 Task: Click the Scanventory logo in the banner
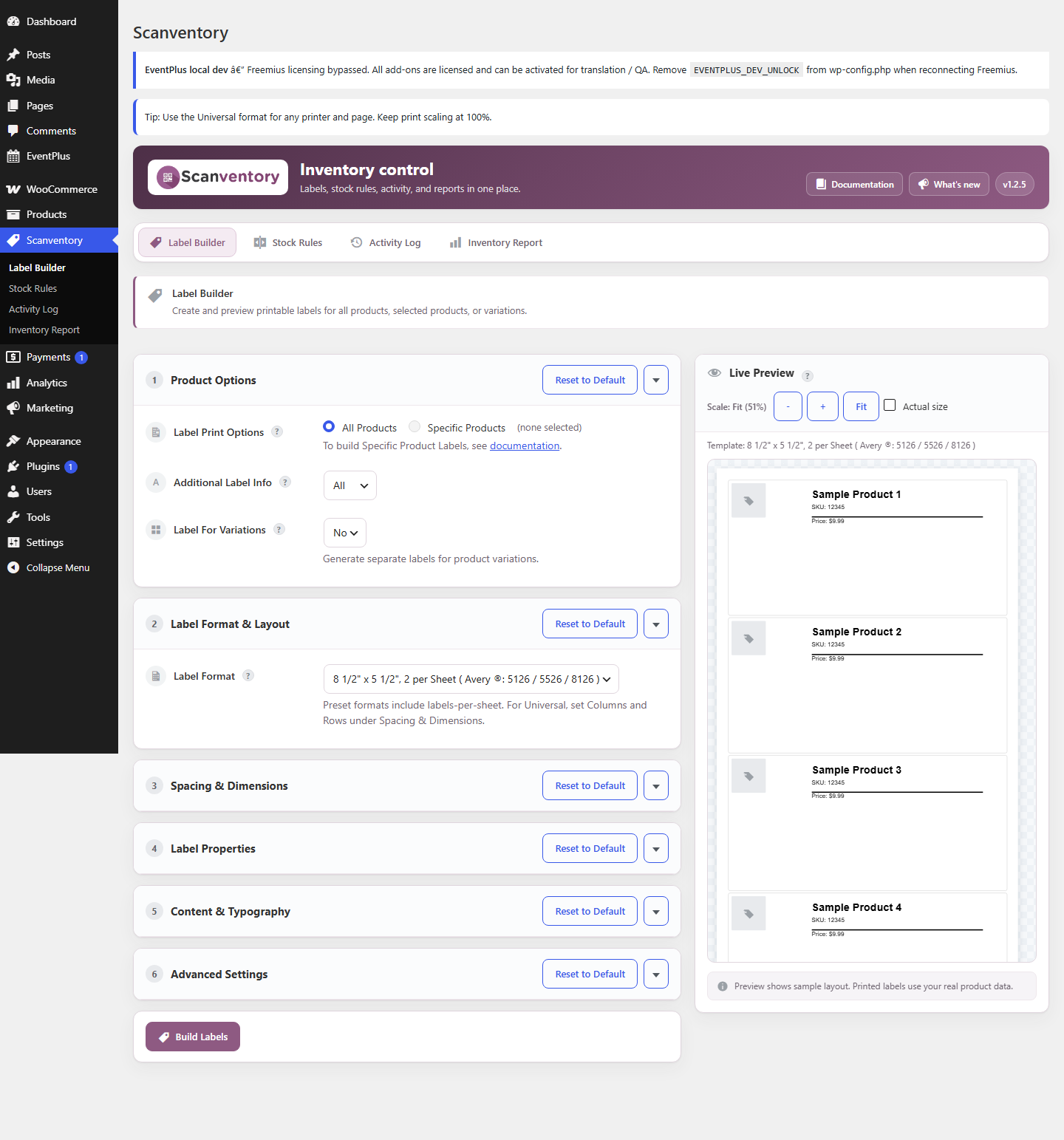click(x=218, y=177)
